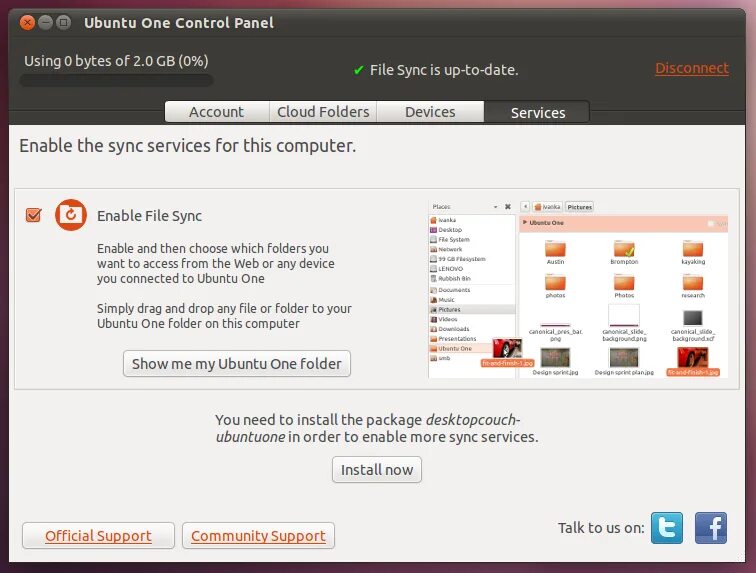
Task: Open the Official Support link
Action: click(x=98, y=535)
